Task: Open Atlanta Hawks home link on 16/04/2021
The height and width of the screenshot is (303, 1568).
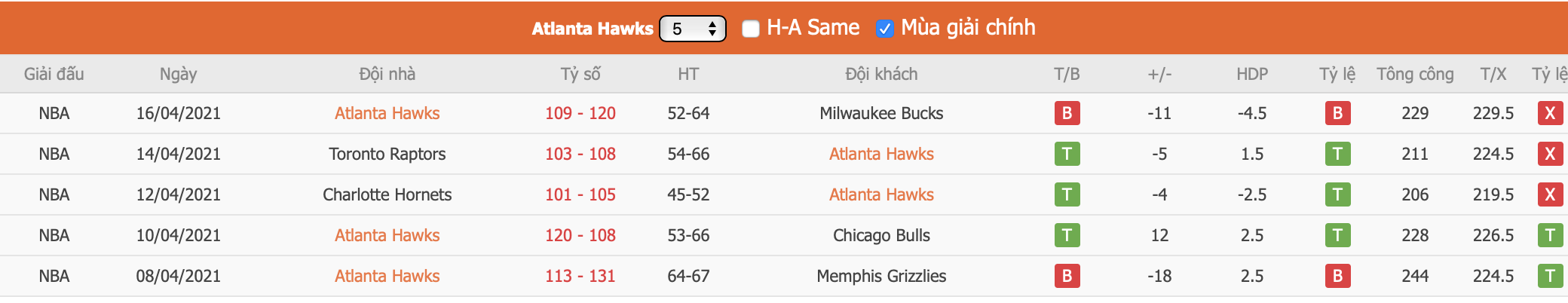Action: tap(387, 113)
